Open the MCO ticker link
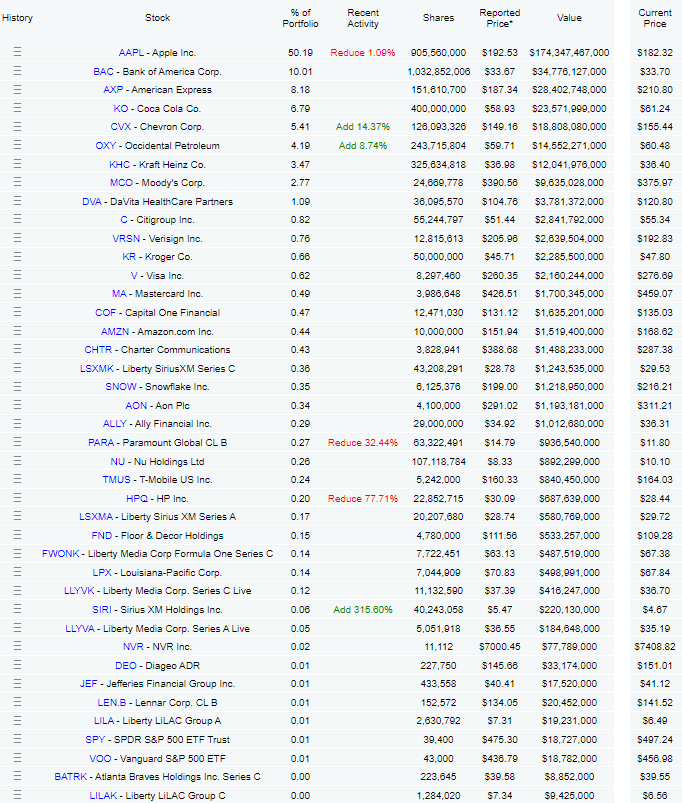Viewport: 682px width, 803px height. [121, 182]
